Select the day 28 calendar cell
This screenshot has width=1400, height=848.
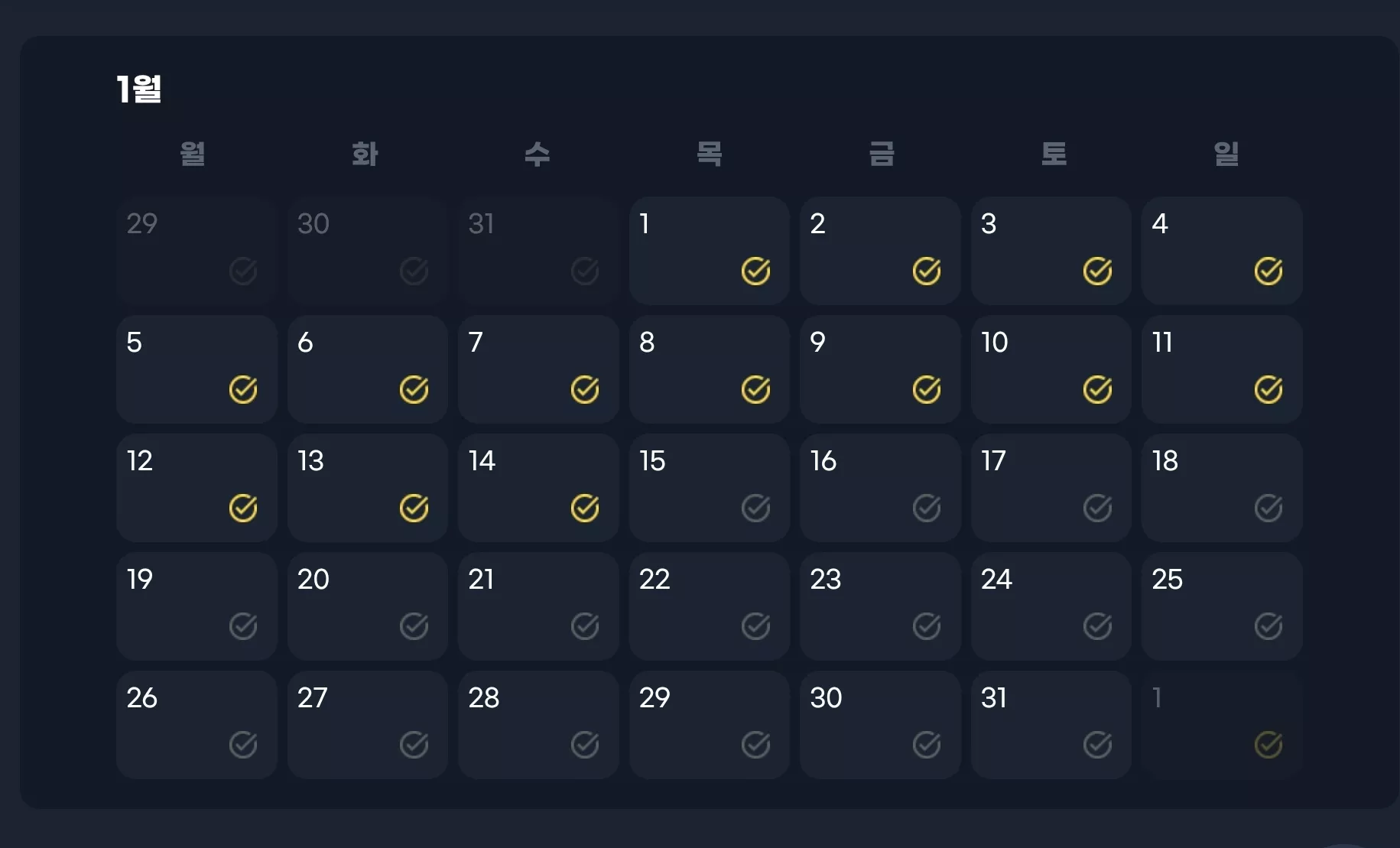[x=538, y=725]
